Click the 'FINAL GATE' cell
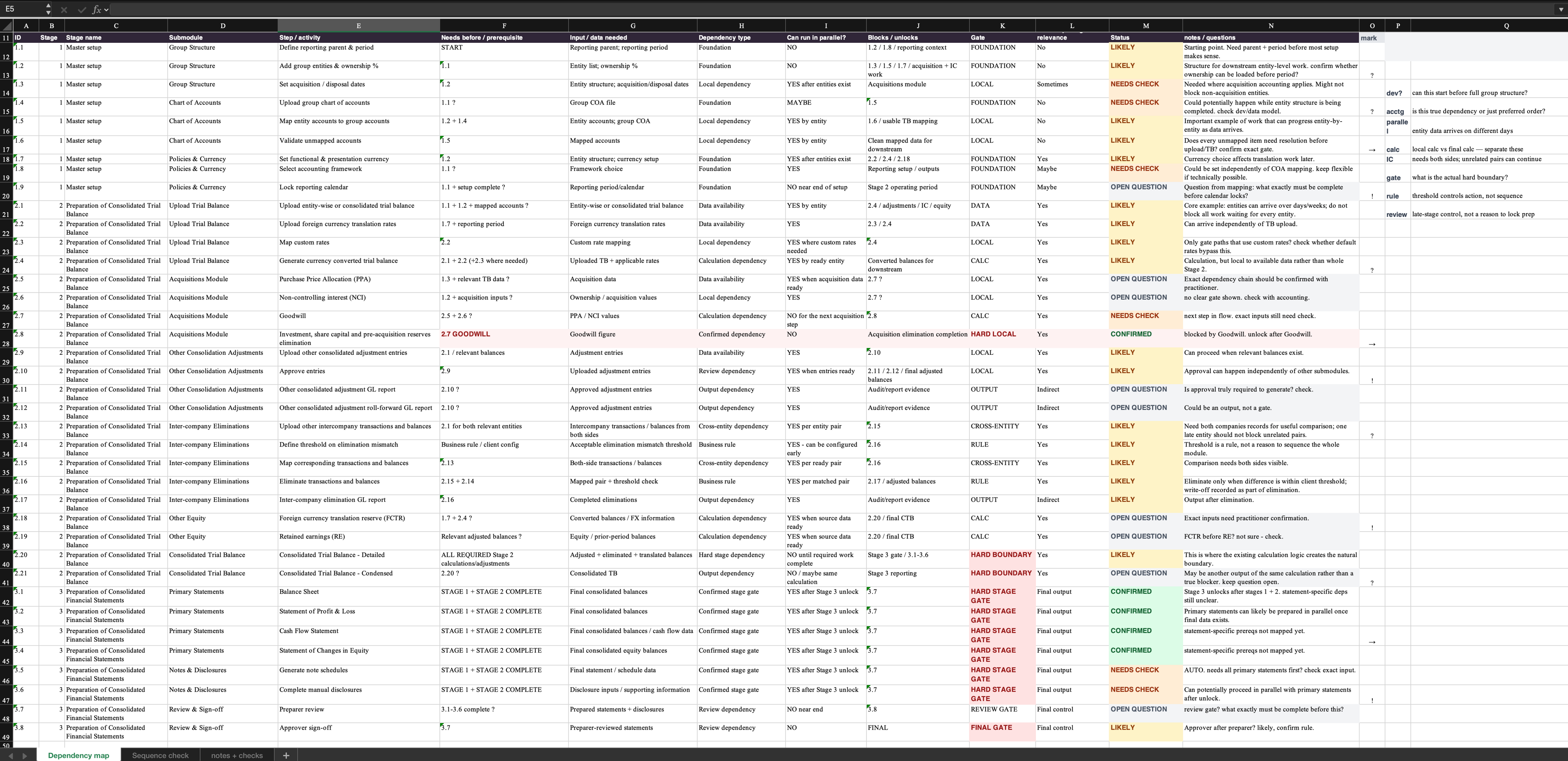Viewport: 1568px width, 761px height. click(x=1002, y=732)
